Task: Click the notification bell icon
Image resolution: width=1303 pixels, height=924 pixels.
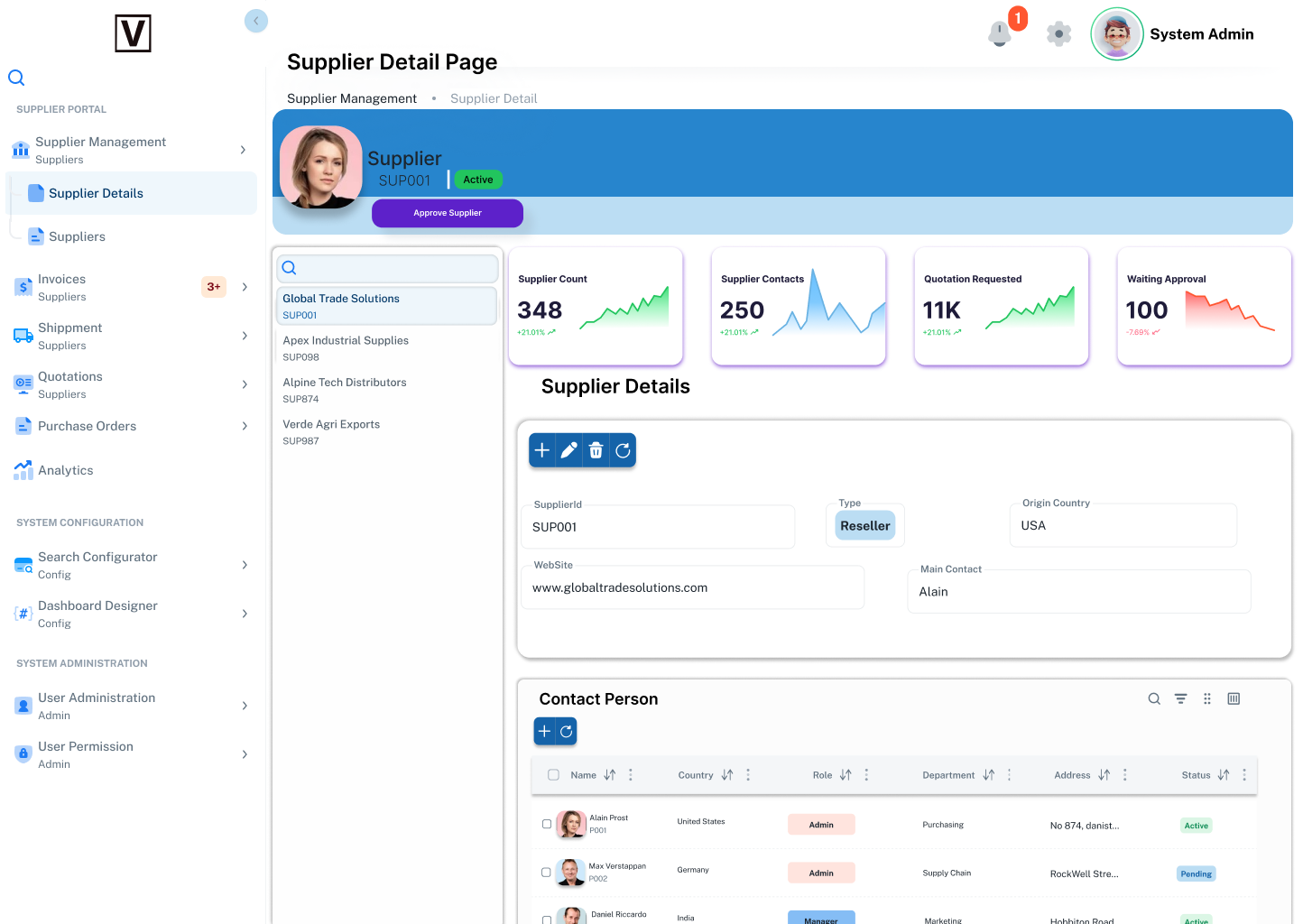Action: point(999,33)
